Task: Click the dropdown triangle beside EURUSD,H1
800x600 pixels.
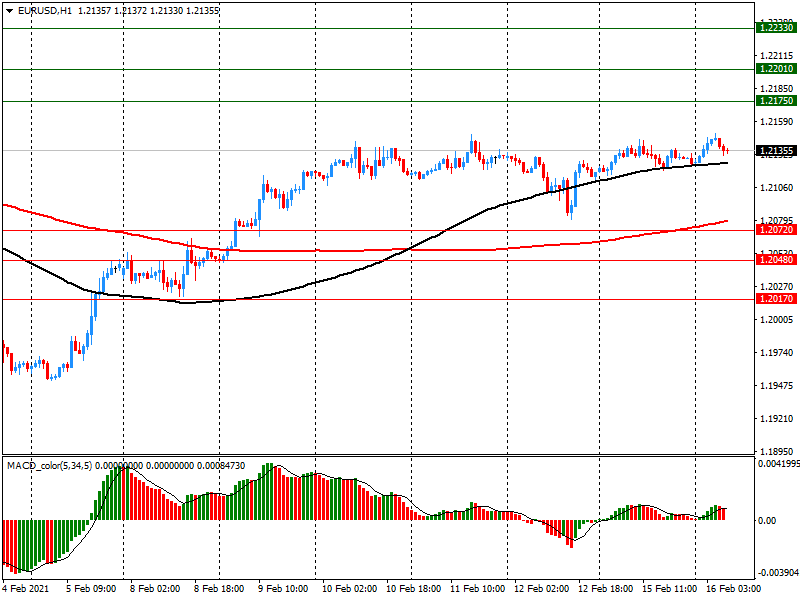Action: 9,11
